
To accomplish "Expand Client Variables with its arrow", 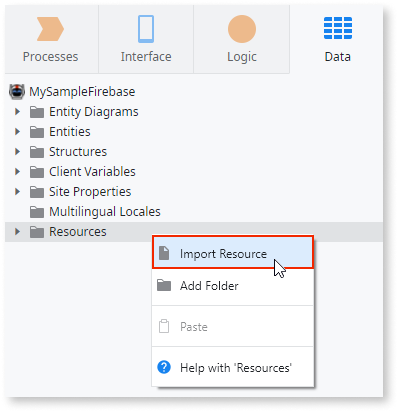I will pos(17,171).
